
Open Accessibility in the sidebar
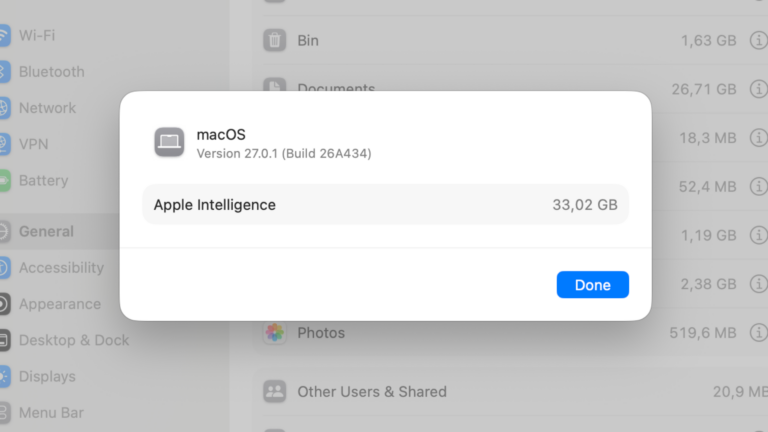click(x=62, y=267)
